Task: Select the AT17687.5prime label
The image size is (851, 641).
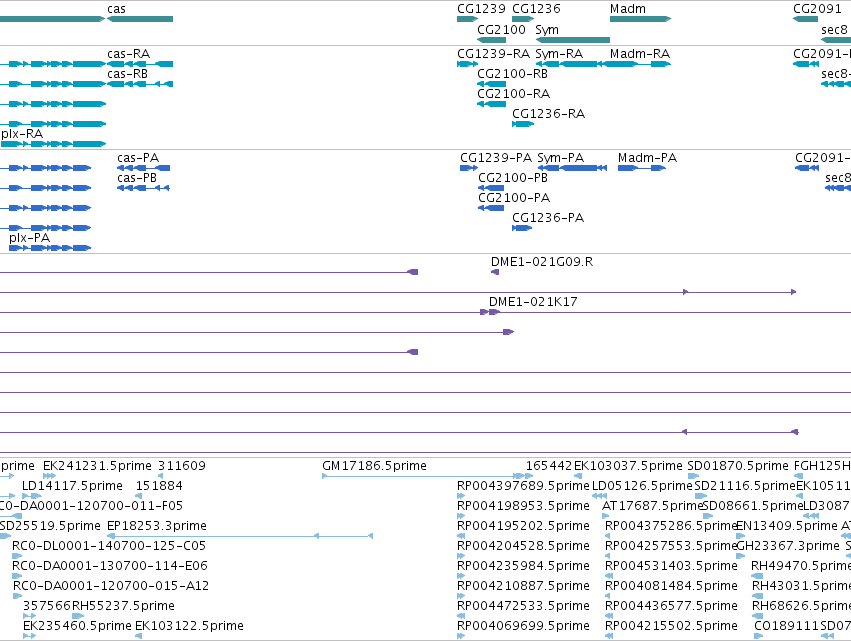Action: (x=653, y=506)
